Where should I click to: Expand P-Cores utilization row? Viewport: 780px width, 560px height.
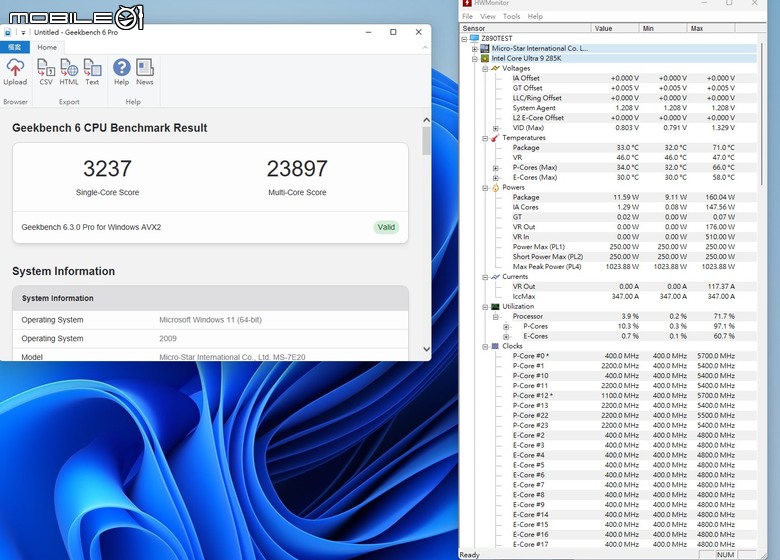tap(506, 327)
